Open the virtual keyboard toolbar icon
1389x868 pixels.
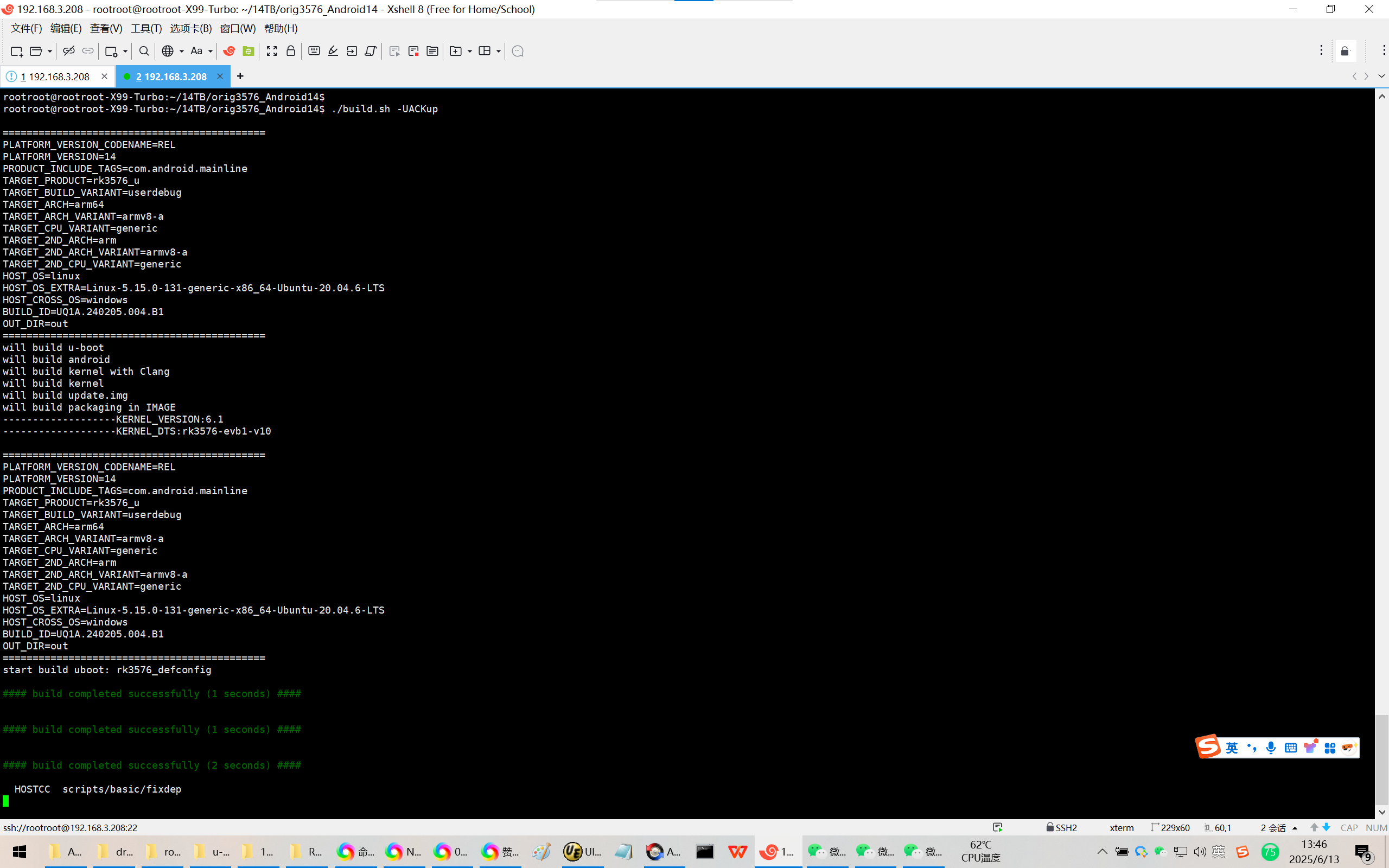314,51
